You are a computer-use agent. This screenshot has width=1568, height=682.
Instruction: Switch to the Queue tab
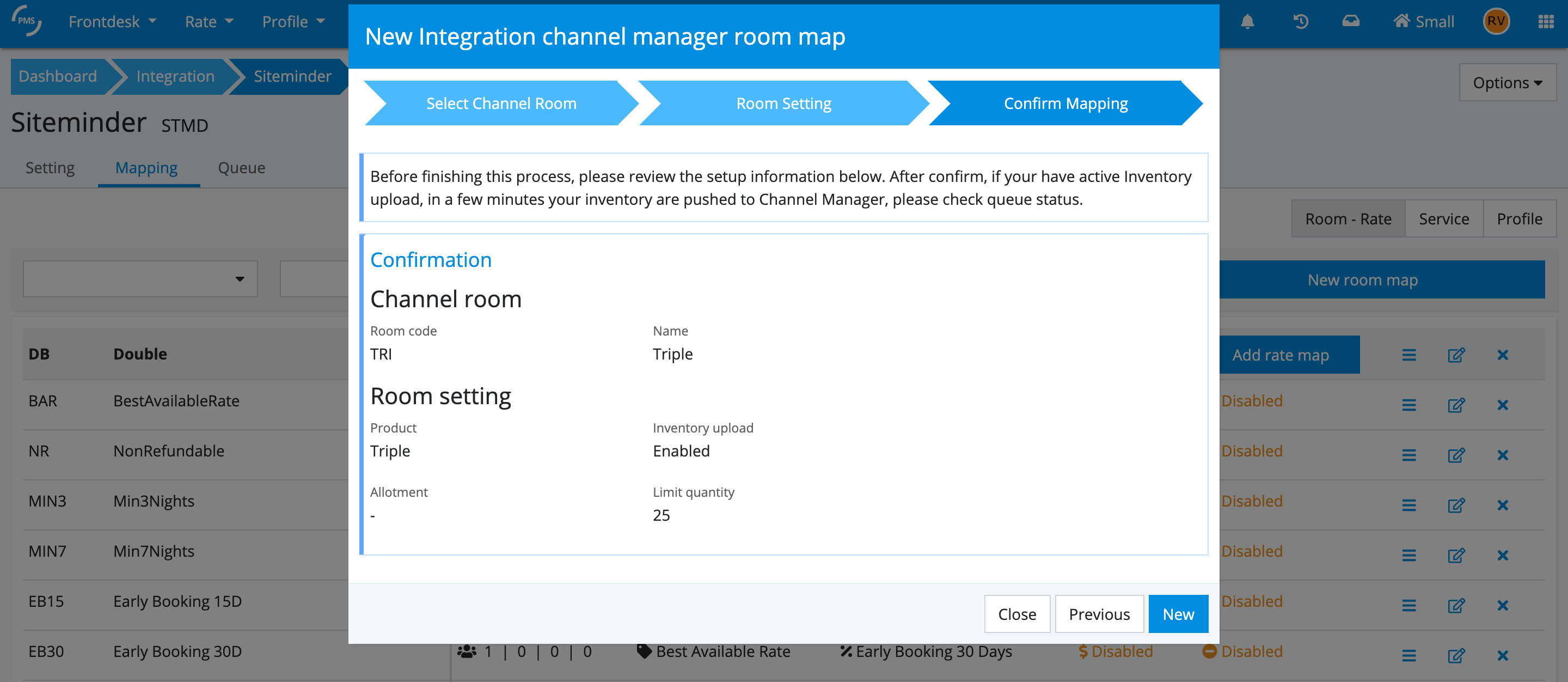pos(241,167)
